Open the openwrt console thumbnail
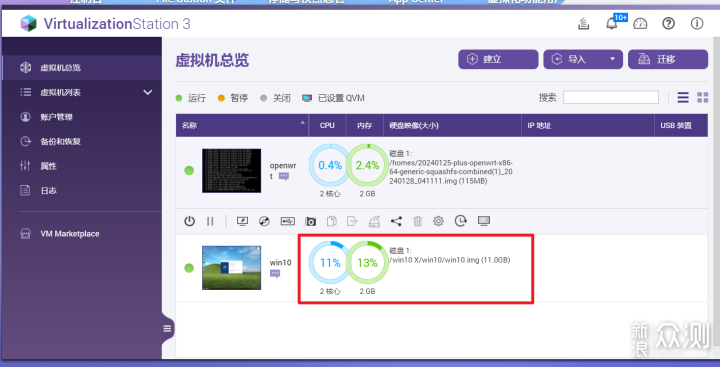This screenshot has height=367, width=720. point(231,170)
